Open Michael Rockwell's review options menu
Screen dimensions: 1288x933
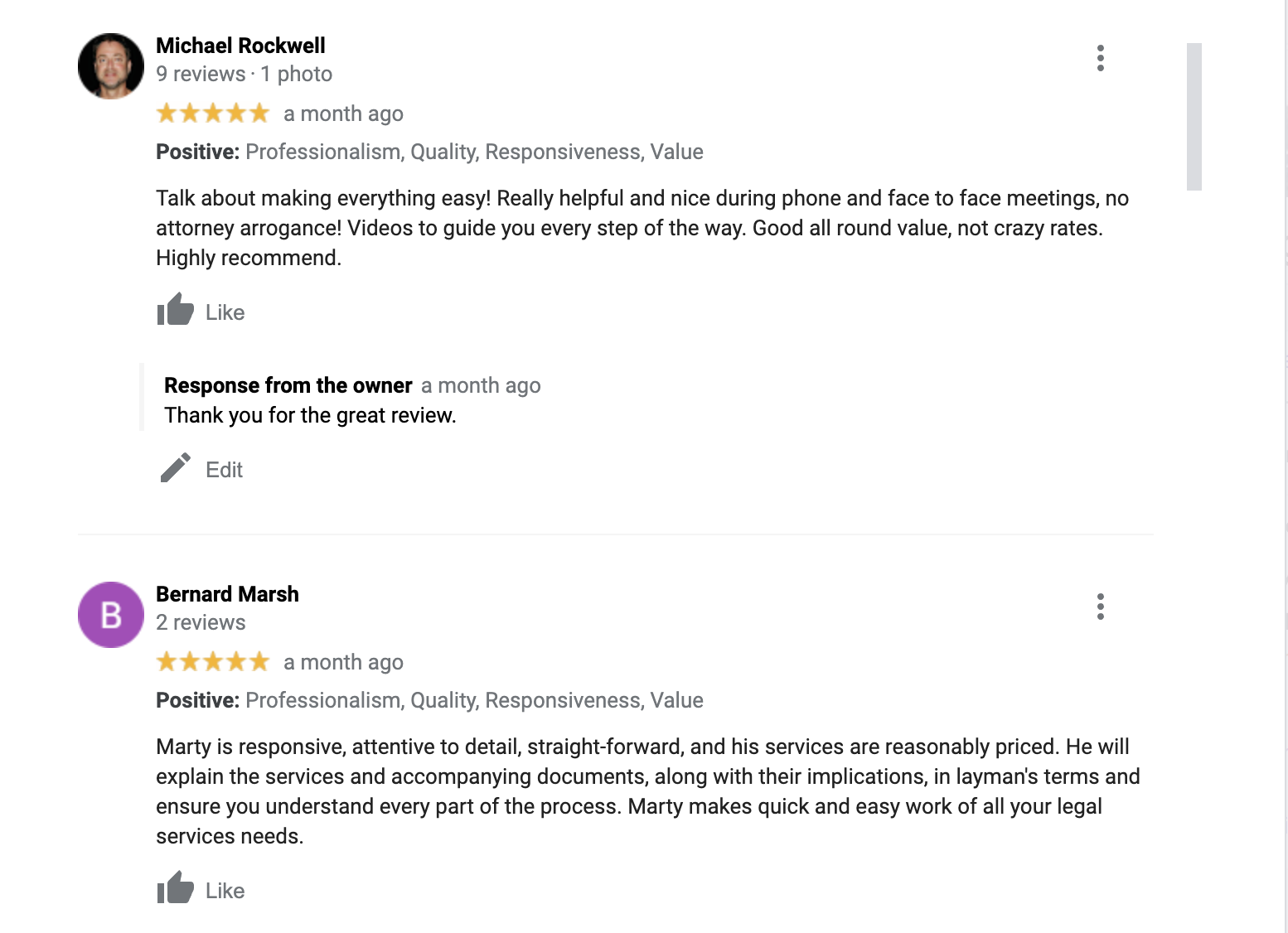click(1100, 58)
